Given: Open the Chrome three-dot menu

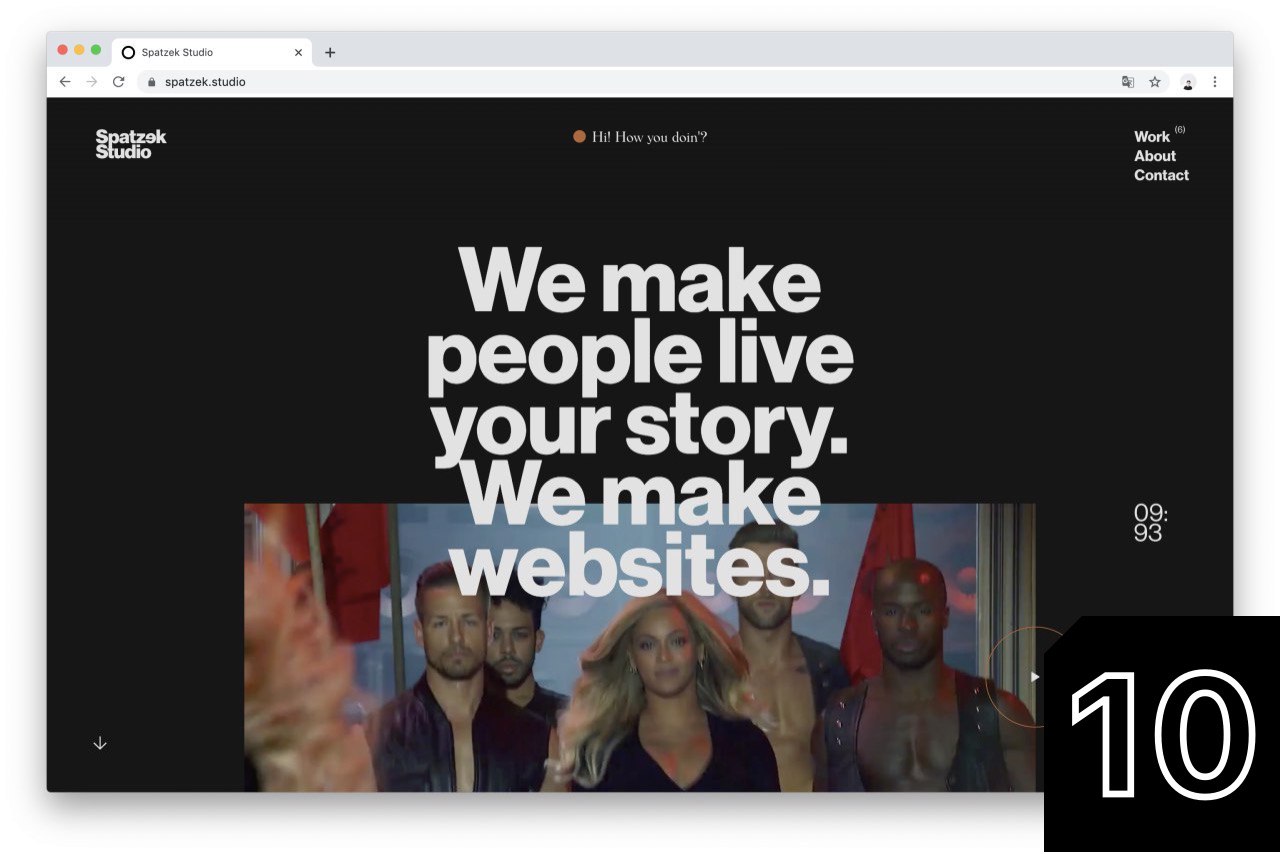Looking at the screenshot, I should pos(1215,82).
